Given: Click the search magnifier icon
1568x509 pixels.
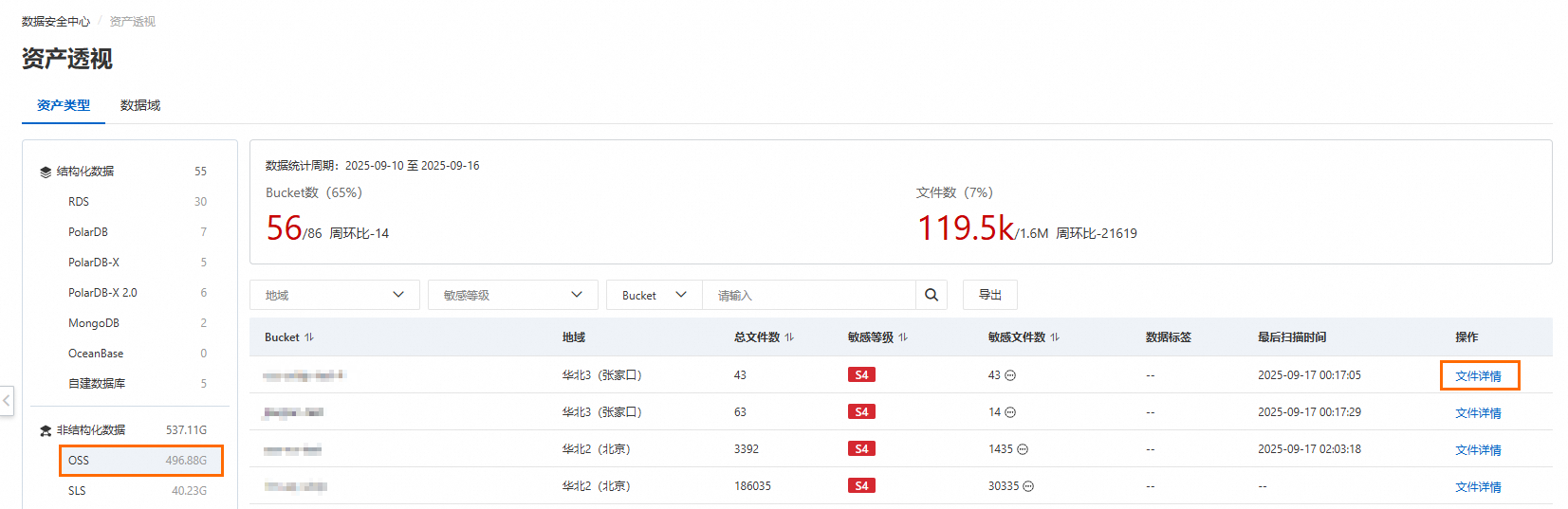Looking at the screenshot, I should click(x=931, y=295).
